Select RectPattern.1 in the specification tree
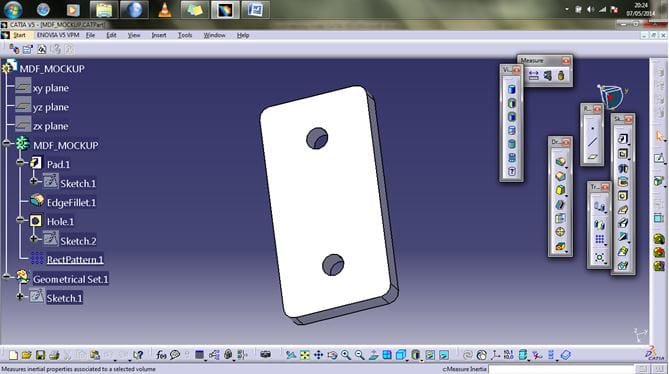The height and width of the screenshot is (374, 669). (75, 260)
